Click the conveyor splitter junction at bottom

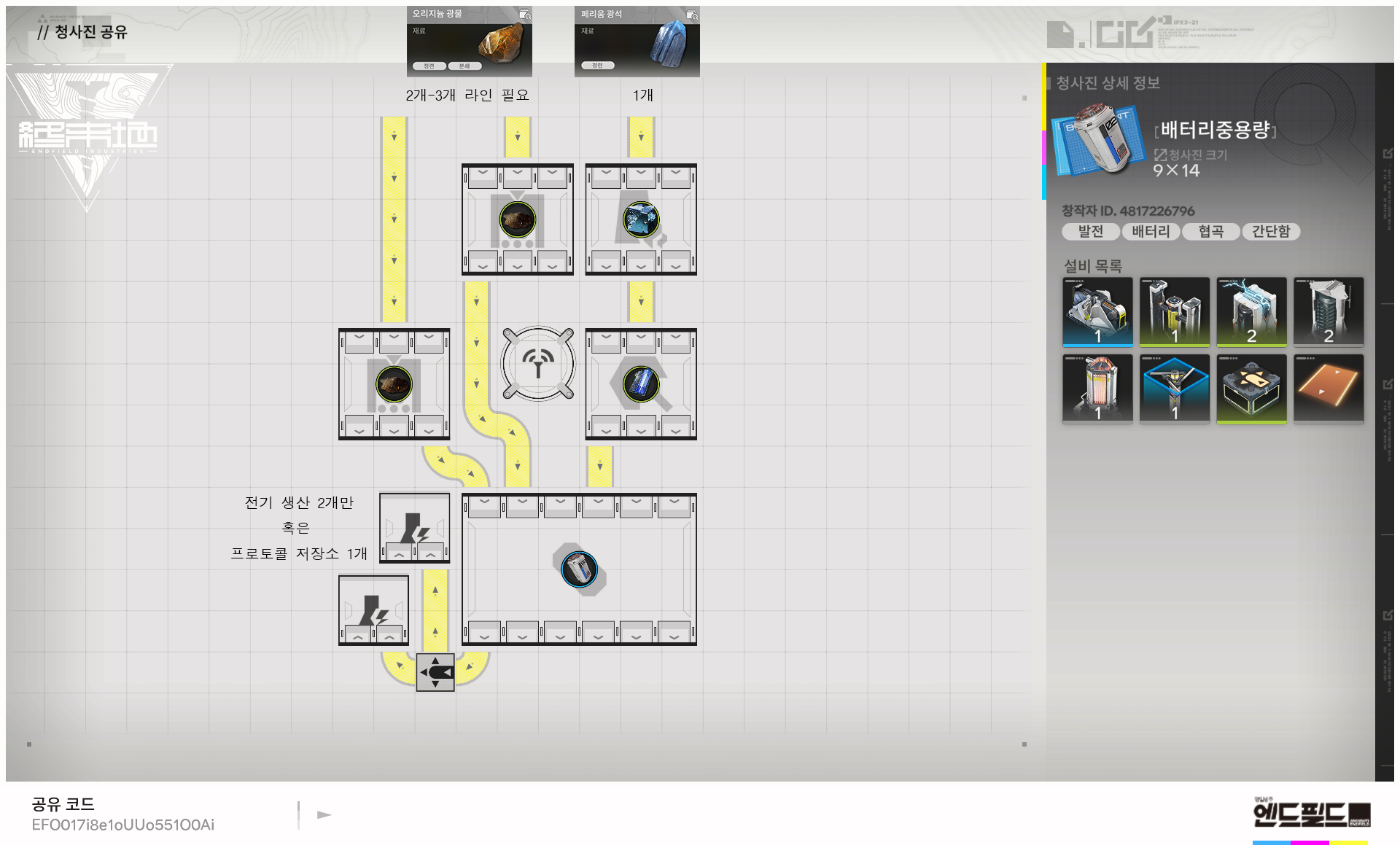tap(435, 671)
